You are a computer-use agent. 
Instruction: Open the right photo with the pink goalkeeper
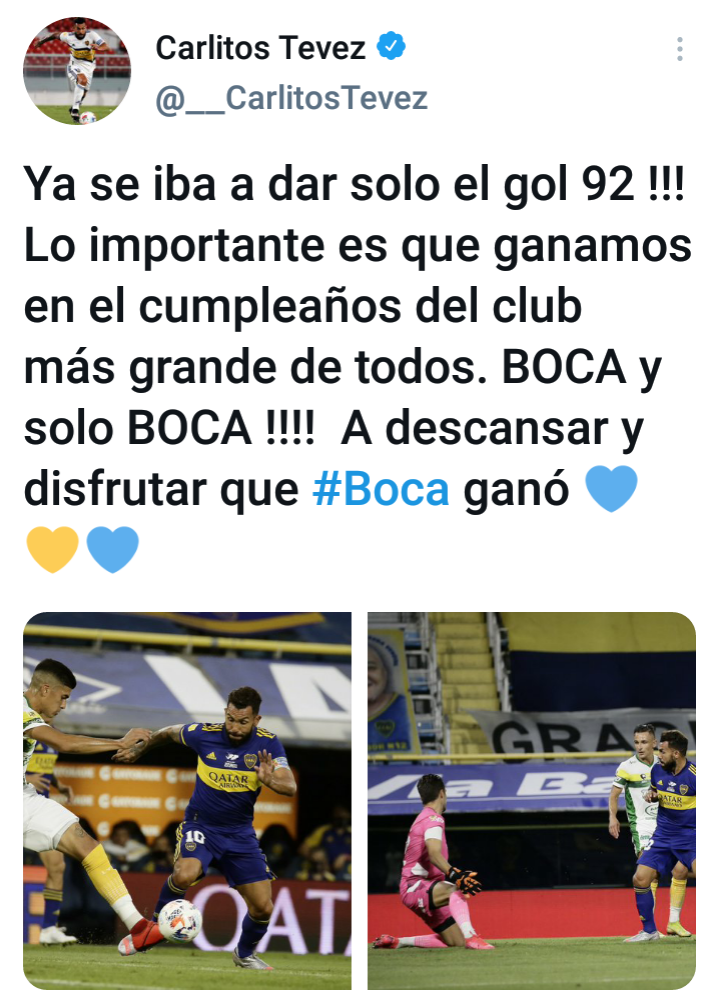(532, 801)
